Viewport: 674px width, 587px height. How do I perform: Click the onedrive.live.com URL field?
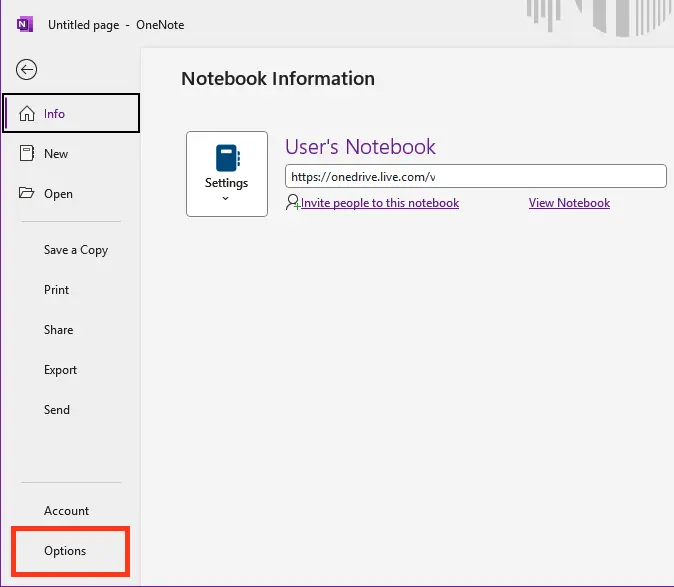pos(475,177)
